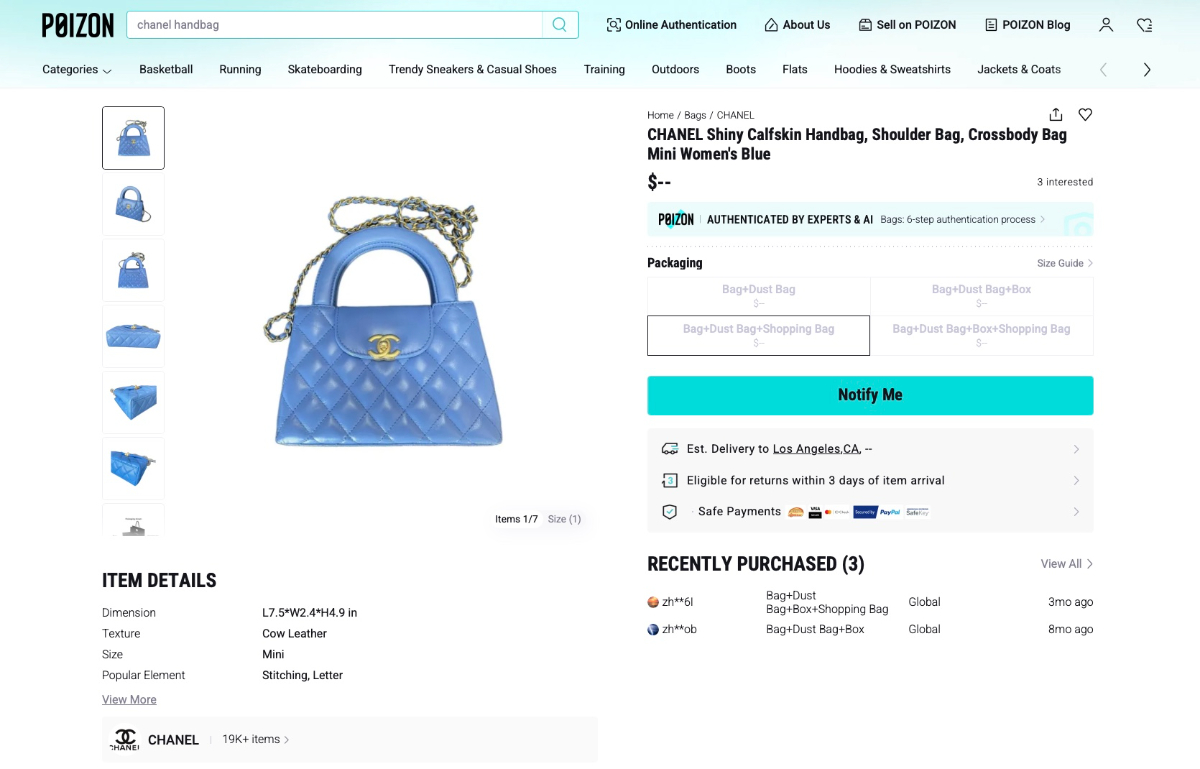
Task: Expand the Categories dropdown
Action: point(77,69)
